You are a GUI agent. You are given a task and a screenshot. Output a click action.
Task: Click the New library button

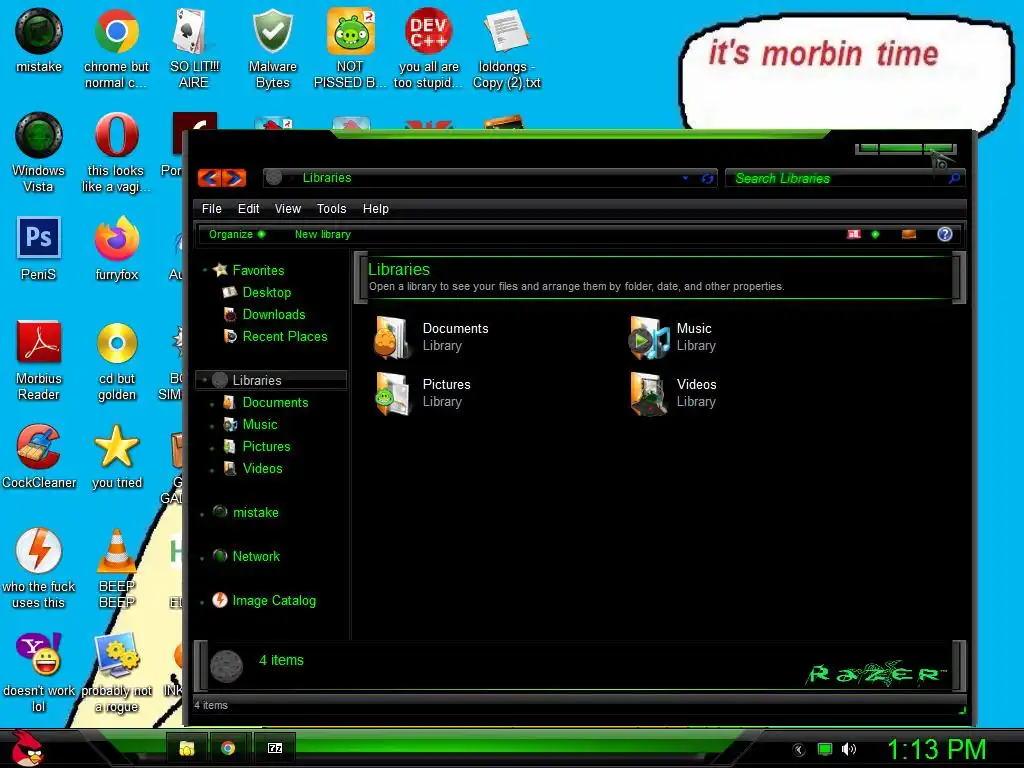[x=323, y=234]
